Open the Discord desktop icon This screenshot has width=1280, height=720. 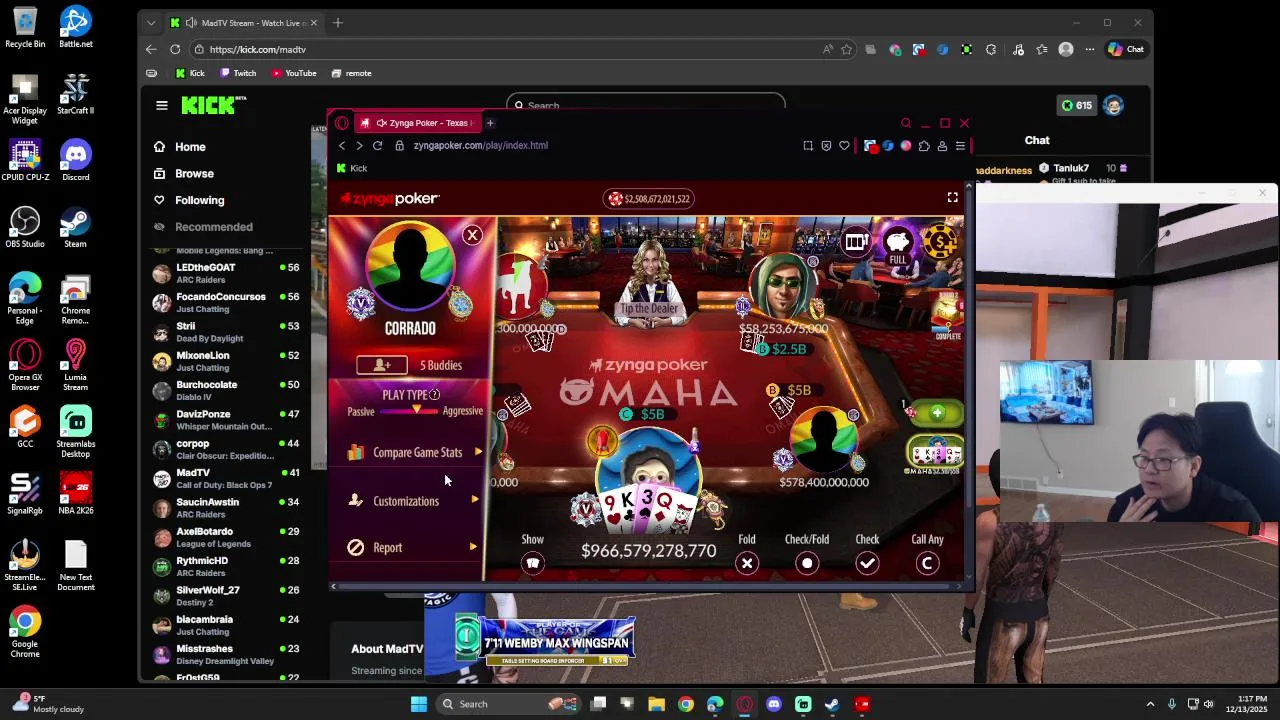[x=75, y=161]
